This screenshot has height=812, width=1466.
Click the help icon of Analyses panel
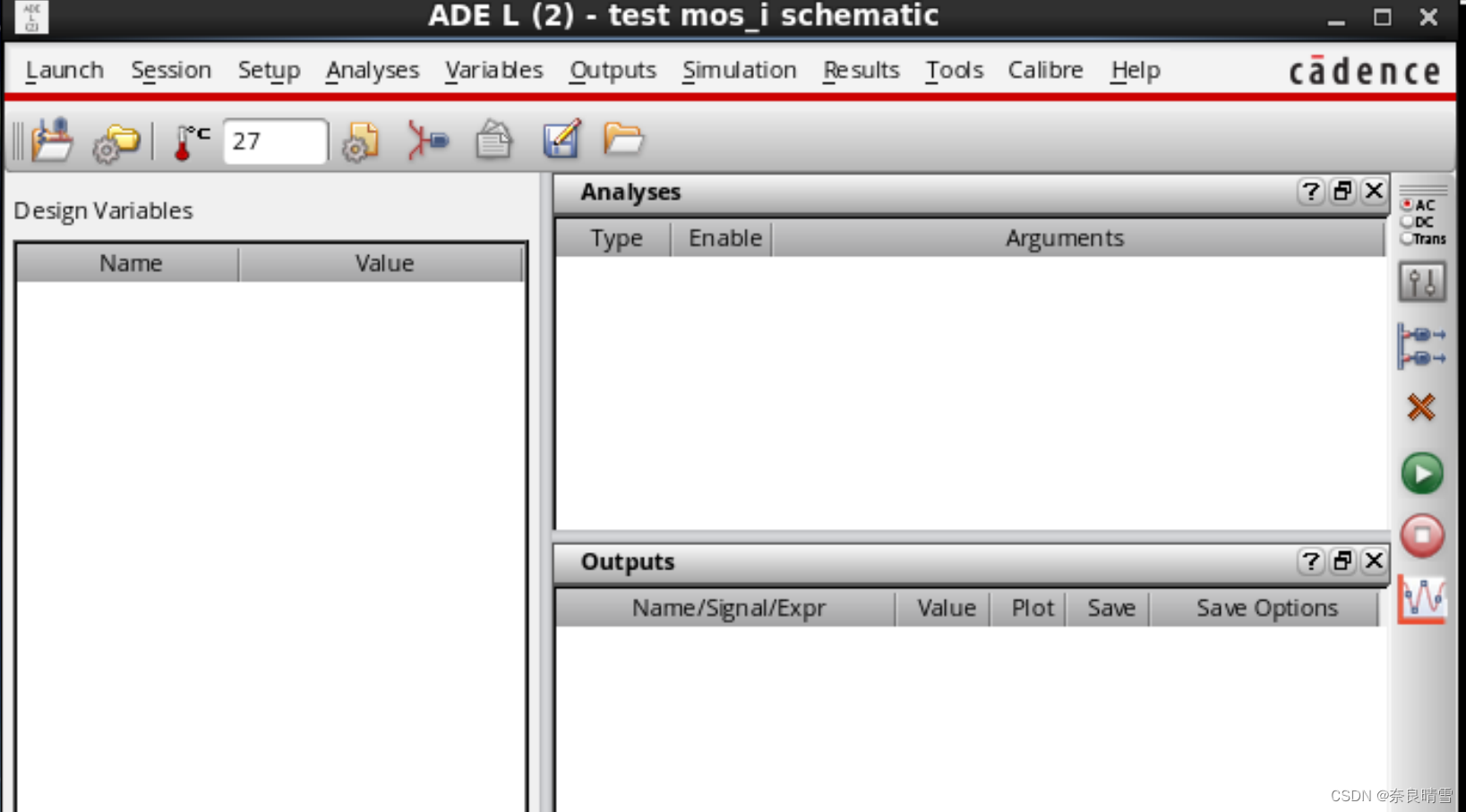tap(1311, 192)
